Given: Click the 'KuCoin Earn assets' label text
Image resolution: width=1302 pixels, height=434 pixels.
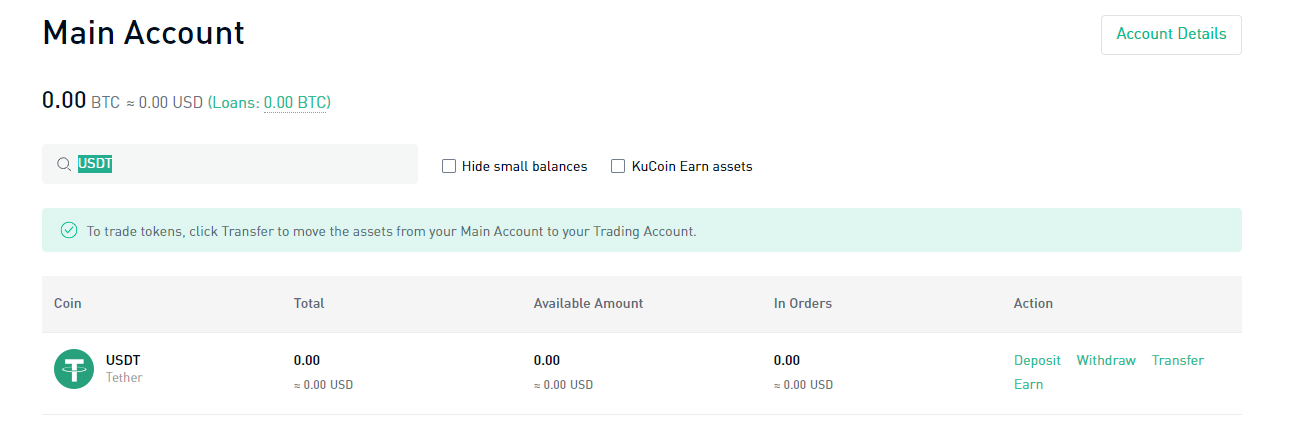Looking at the screenshot, I should coord(692,166).
